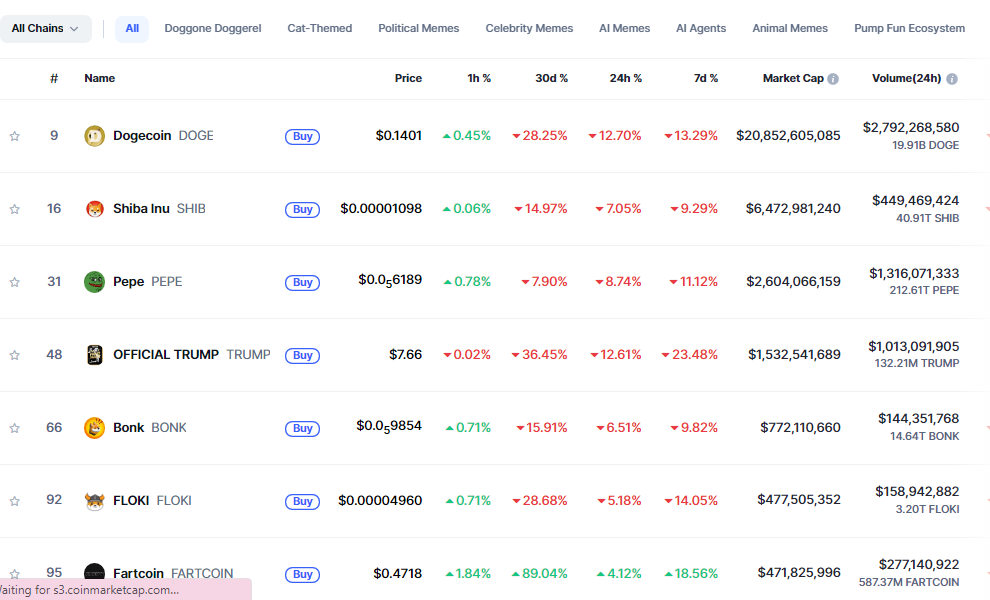
Task: Open the Celebrity Memes tab
Action: click(529, 28)
